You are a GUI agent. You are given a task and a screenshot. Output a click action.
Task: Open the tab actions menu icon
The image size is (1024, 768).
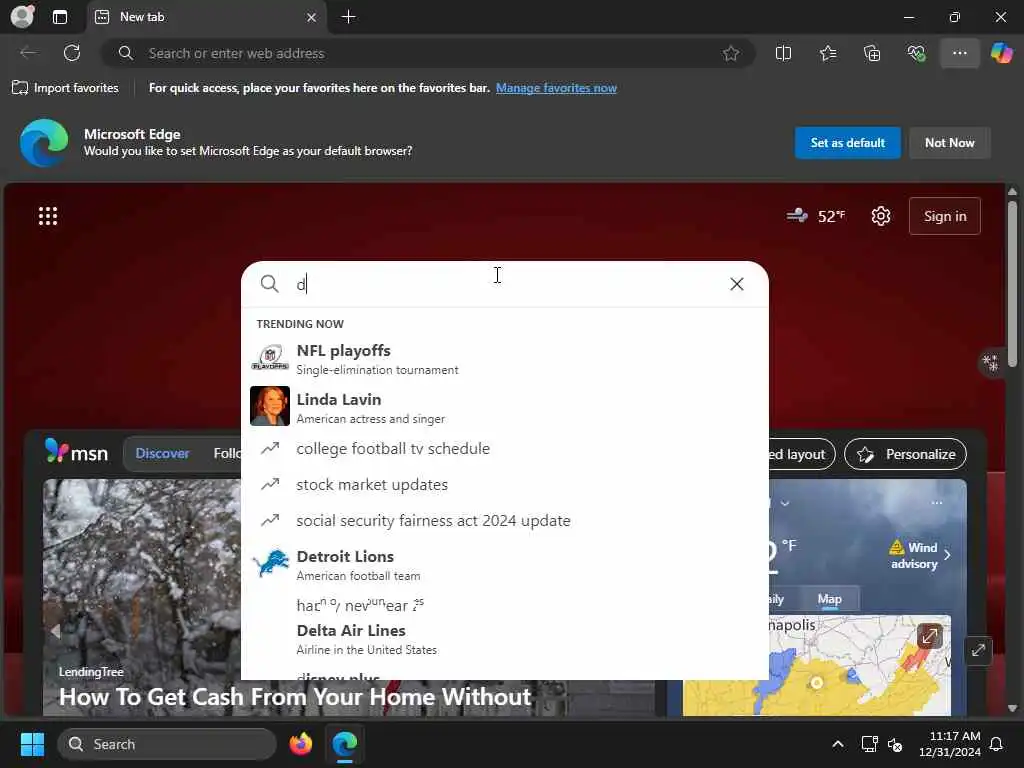coord(60,17)
